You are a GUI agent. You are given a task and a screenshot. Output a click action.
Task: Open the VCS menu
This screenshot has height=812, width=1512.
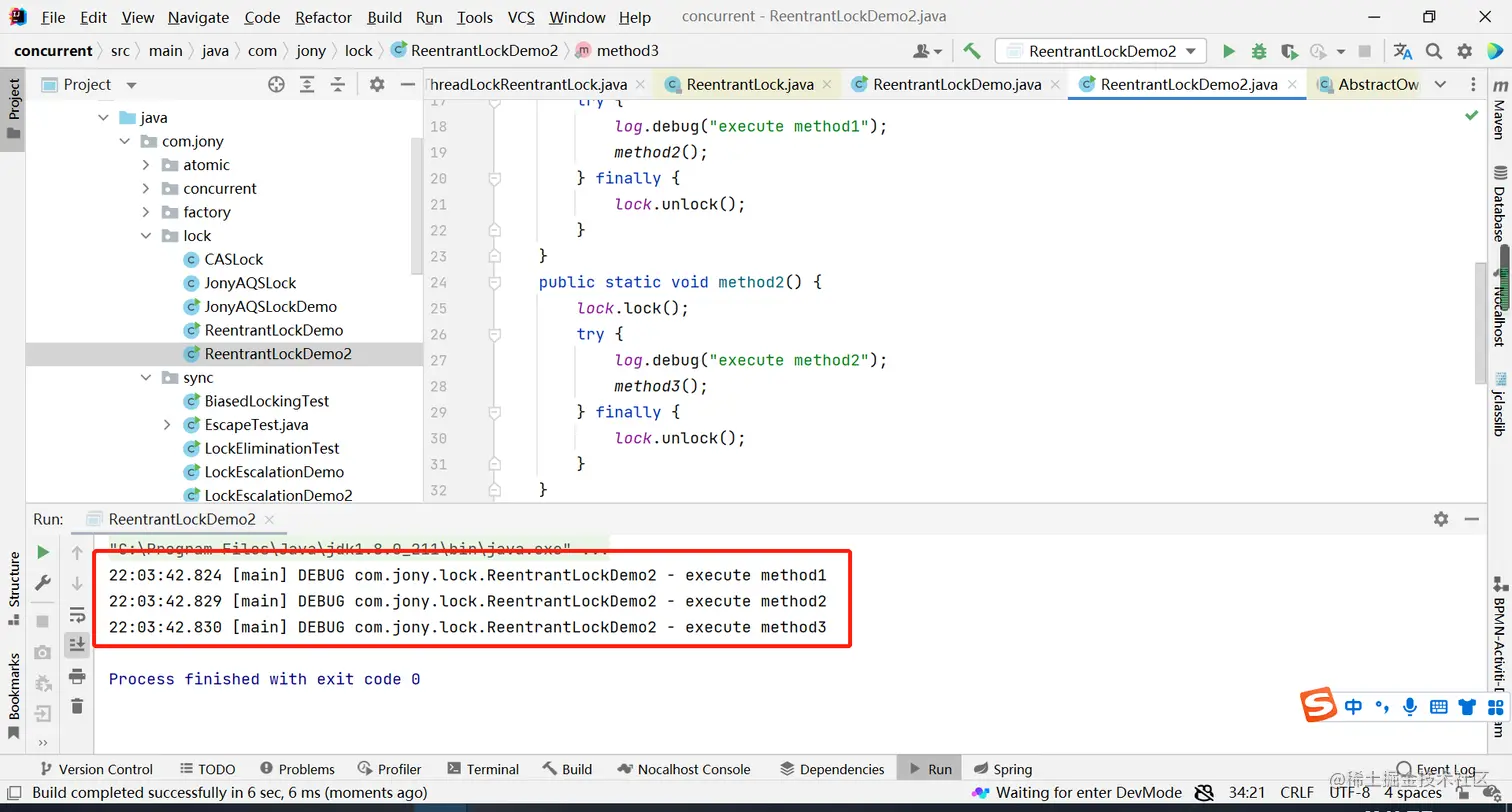(x=521, y=17)
